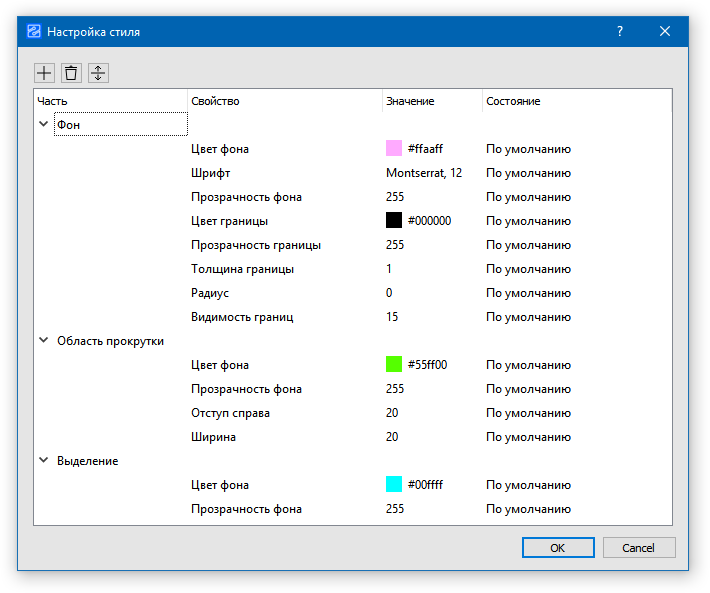Click the Свойство column header

coord(215,101)
